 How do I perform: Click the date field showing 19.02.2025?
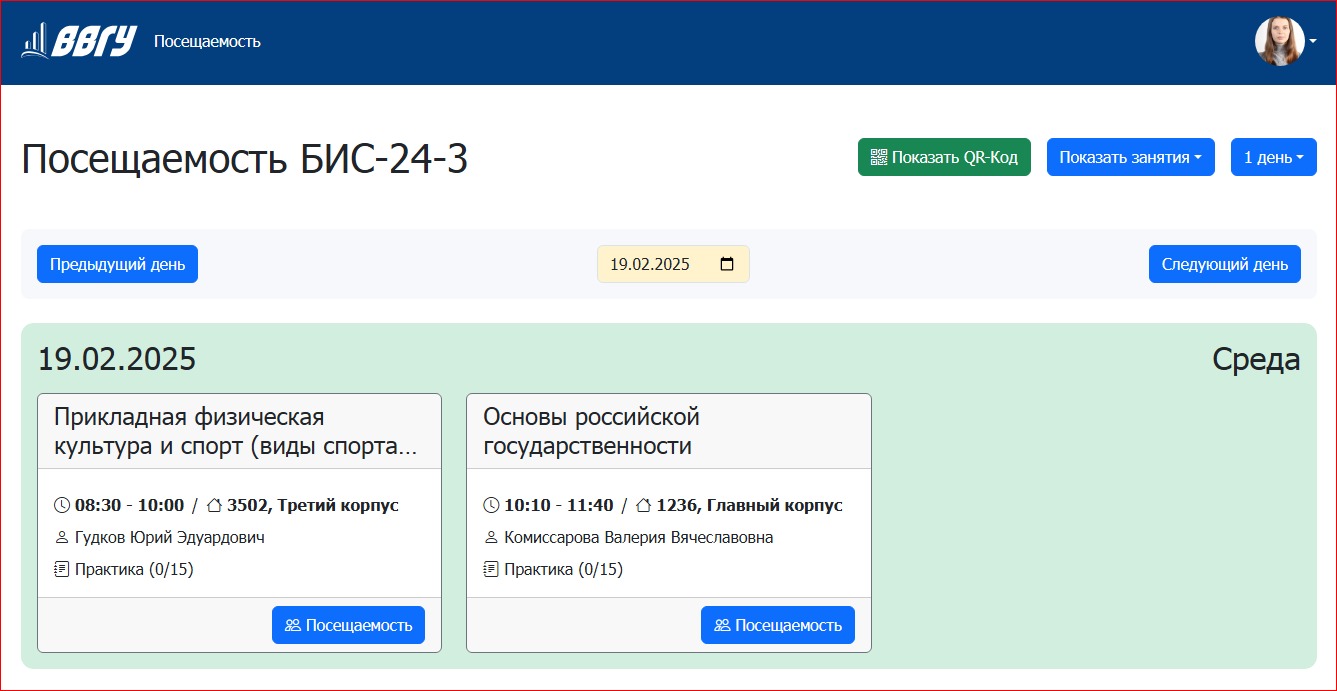[x=673, y=264]
